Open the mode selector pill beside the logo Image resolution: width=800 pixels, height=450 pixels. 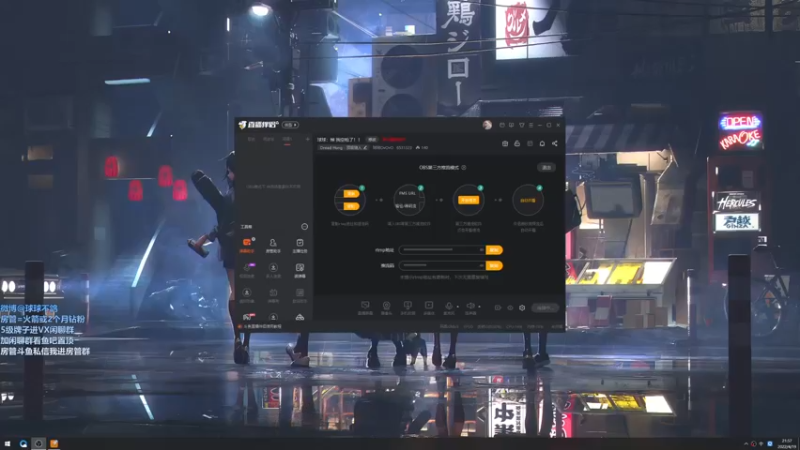click(x=290, y=125)
